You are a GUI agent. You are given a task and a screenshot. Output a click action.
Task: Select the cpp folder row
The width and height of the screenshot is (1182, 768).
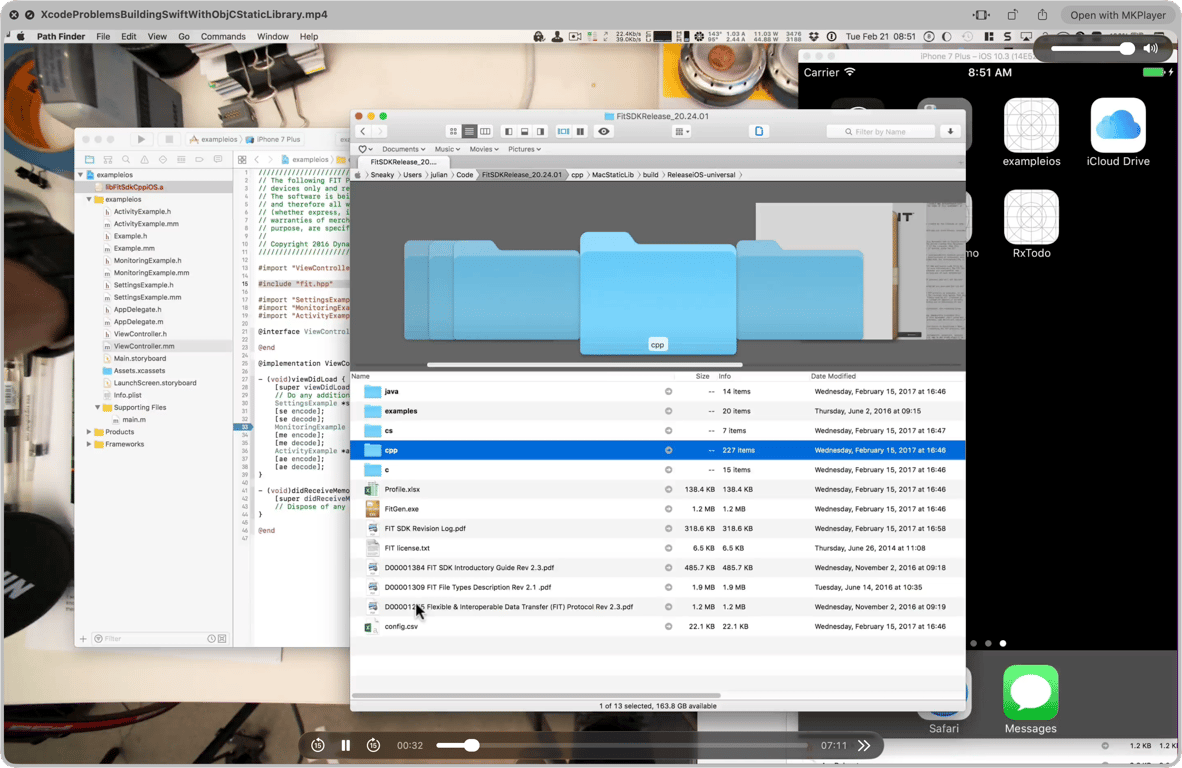(657, 450)
